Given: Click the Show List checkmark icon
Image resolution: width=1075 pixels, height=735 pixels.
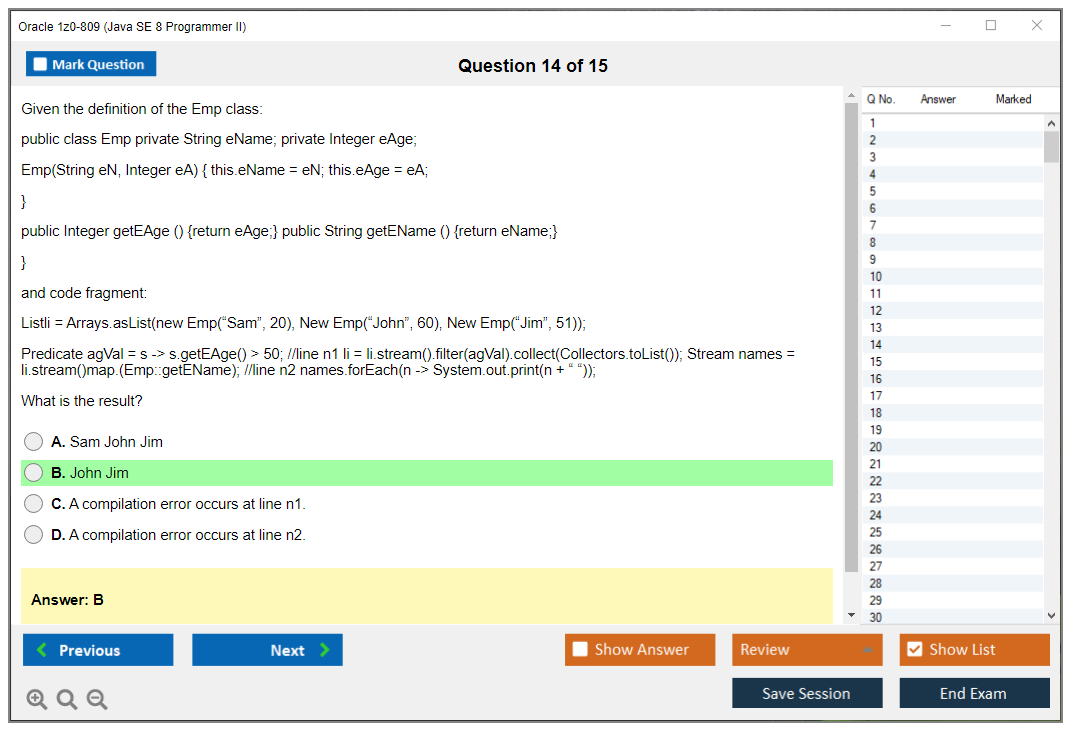Looking at the screenshot, I should [913, 649].
